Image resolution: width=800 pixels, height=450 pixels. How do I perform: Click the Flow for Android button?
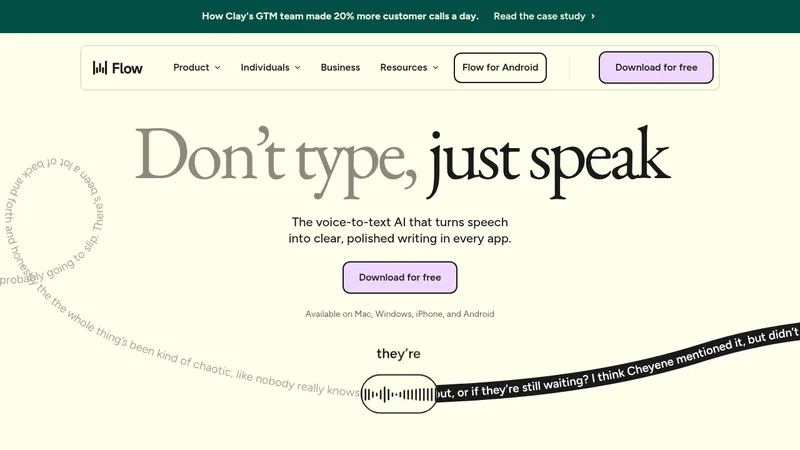(500, 67)
